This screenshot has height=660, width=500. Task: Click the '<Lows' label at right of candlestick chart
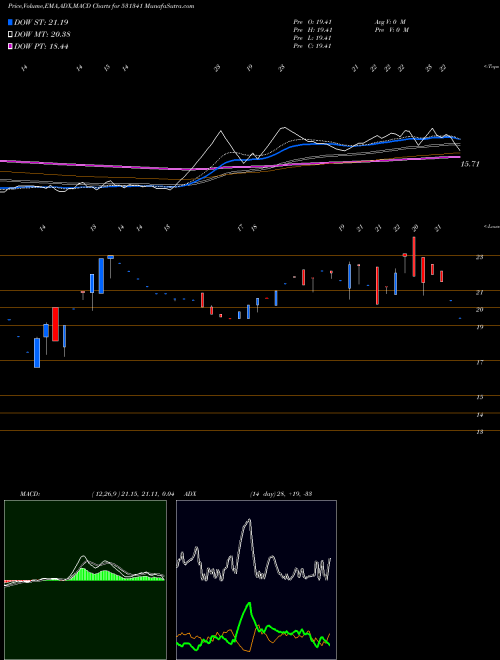[x=492, y=227]
